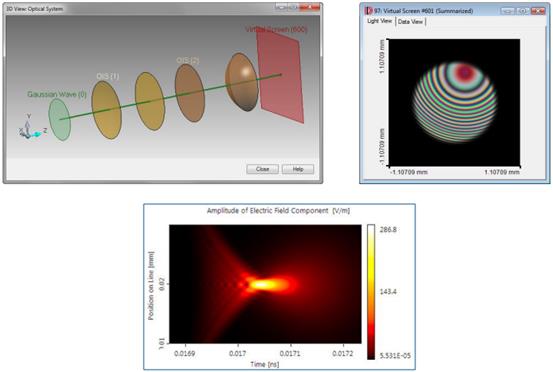Viewport: 553px width, 372px height.
Task: Select the Light View tab
Action: click(379, 21)
